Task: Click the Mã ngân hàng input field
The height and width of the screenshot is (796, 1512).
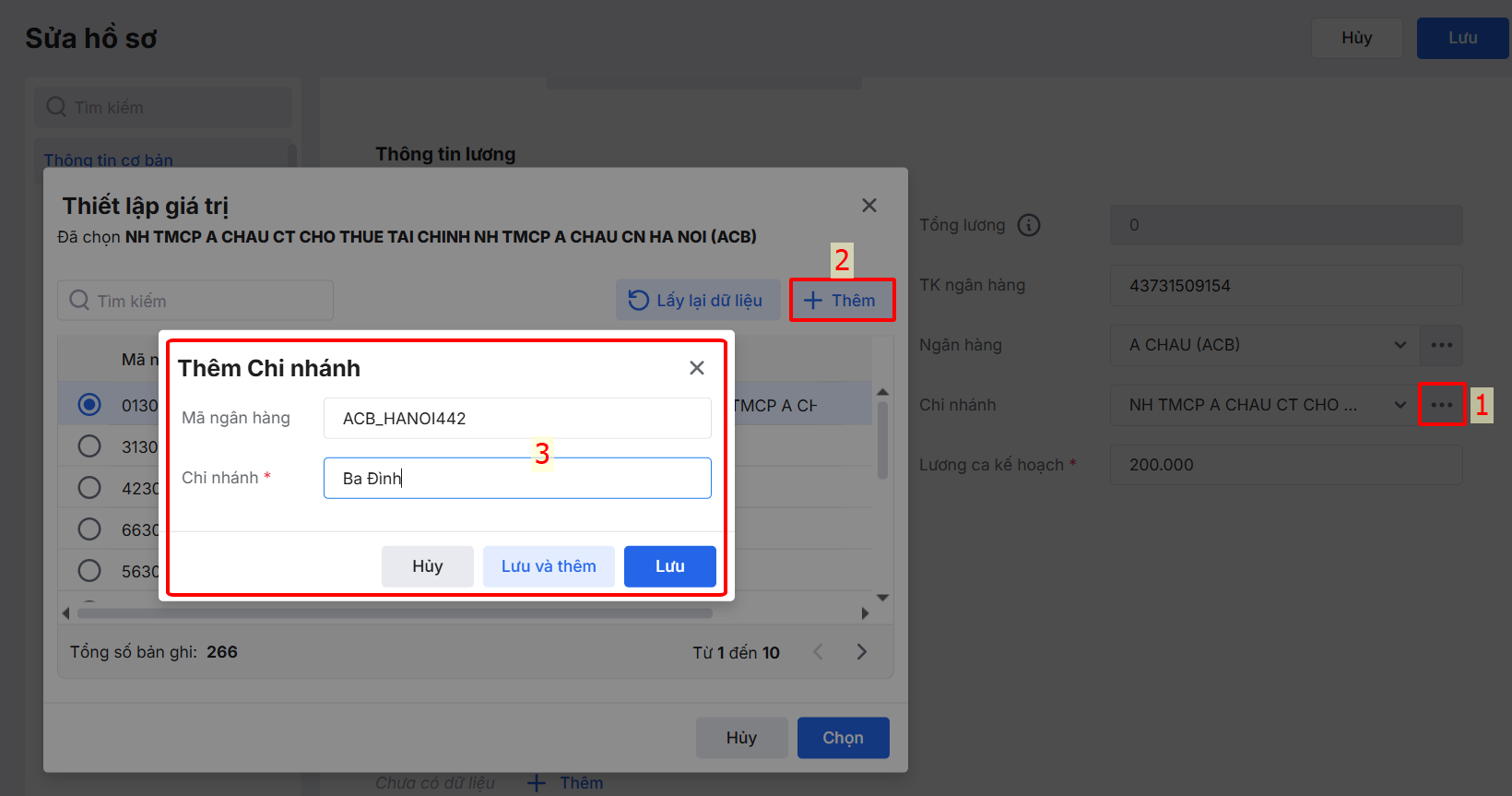Action: pyautogui.click(x=517, y=419)
